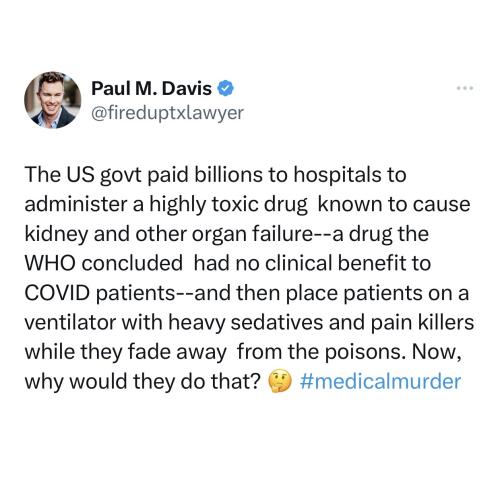
Task: Open the #medicalmurder hashtag
Action: tap(380, 381)
